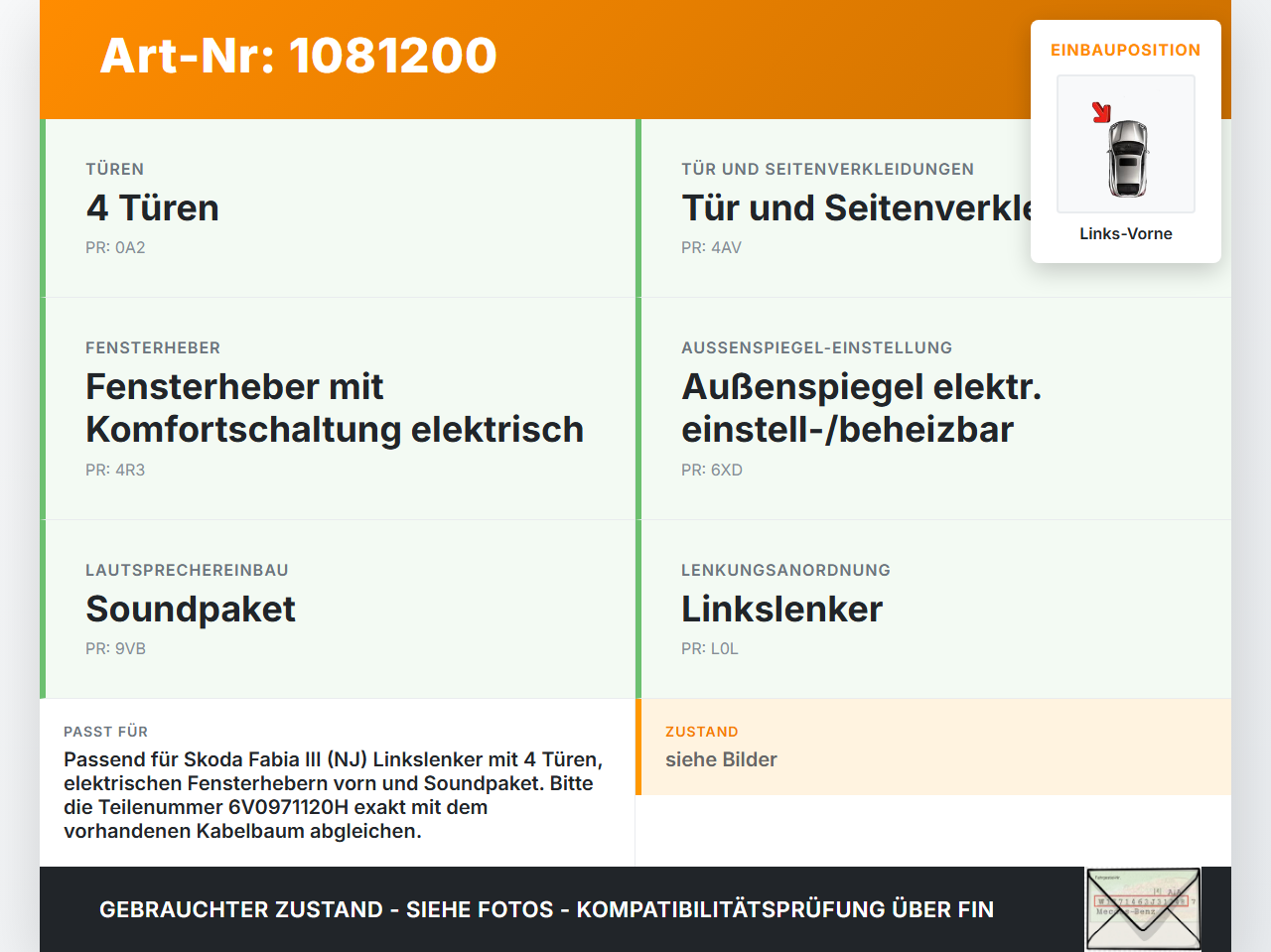1271x952 pixels.
Task: Click the Tür und Seitenverkleidung value
Action: coord(857,208)
